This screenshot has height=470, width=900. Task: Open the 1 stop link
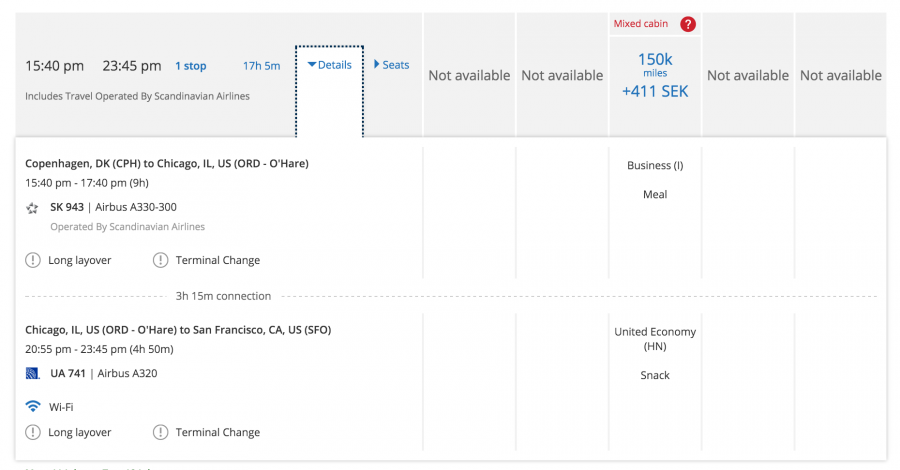coord(191,66)
